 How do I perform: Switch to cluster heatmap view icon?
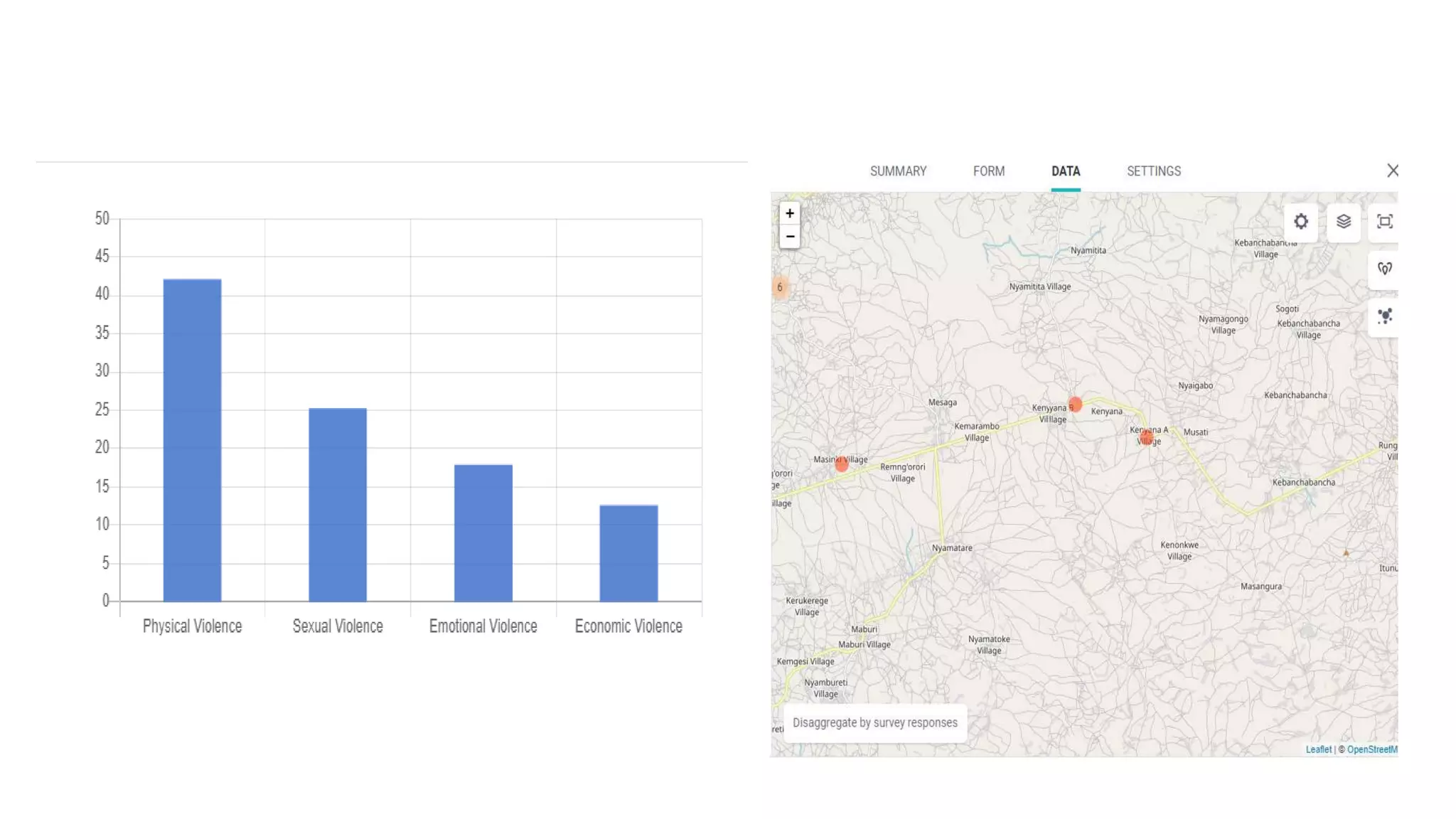coord(1384,316)
